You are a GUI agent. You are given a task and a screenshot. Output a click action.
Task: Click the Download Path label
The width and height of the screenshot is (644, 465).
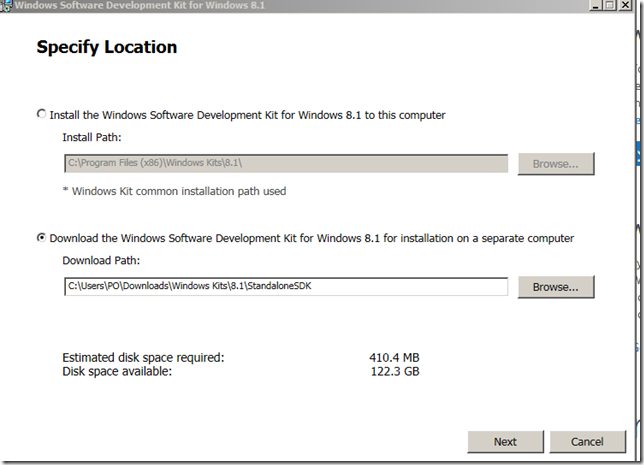coord(102,262)
